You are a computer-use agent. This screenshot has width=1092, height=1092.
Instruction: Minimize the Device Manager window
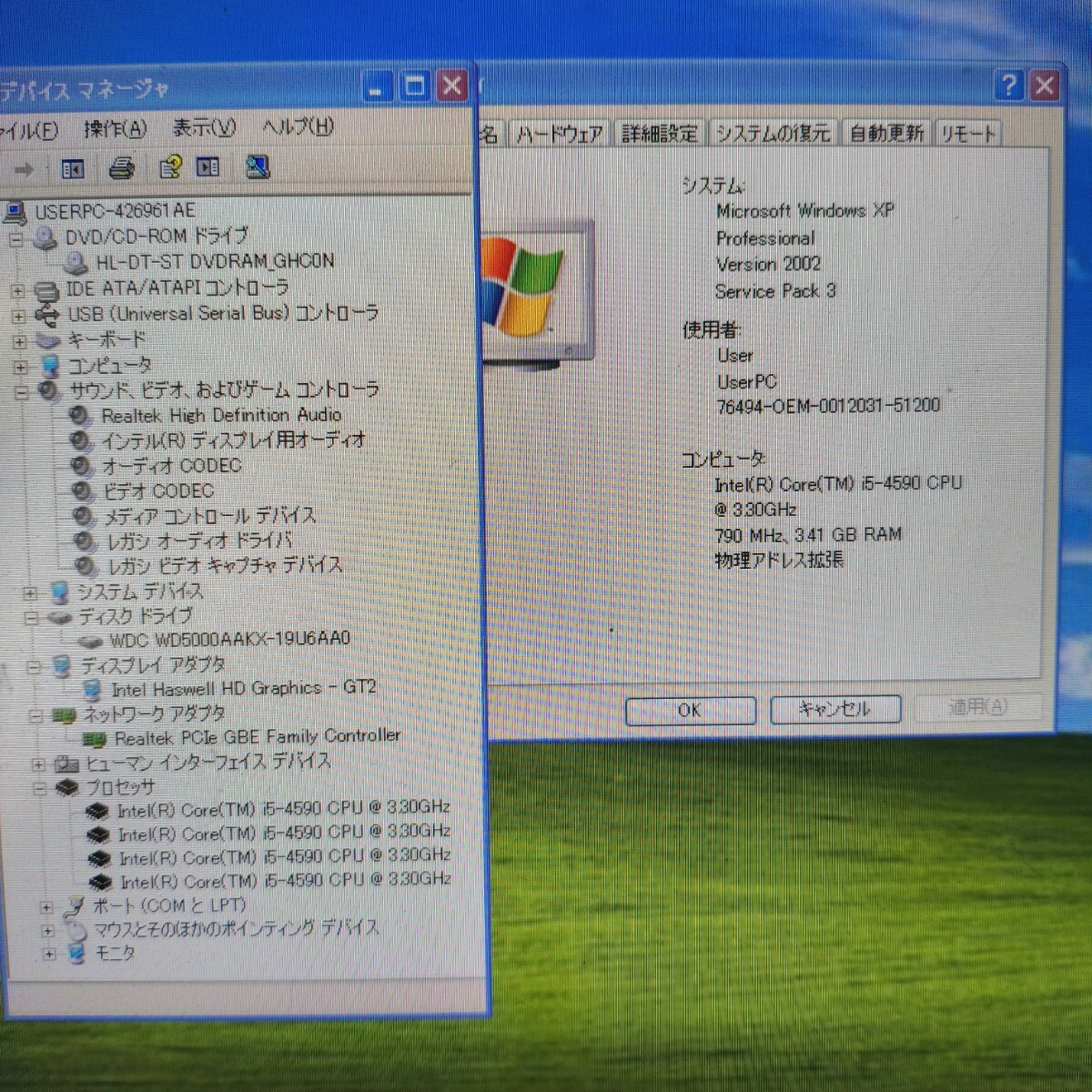tap(378, 87)
